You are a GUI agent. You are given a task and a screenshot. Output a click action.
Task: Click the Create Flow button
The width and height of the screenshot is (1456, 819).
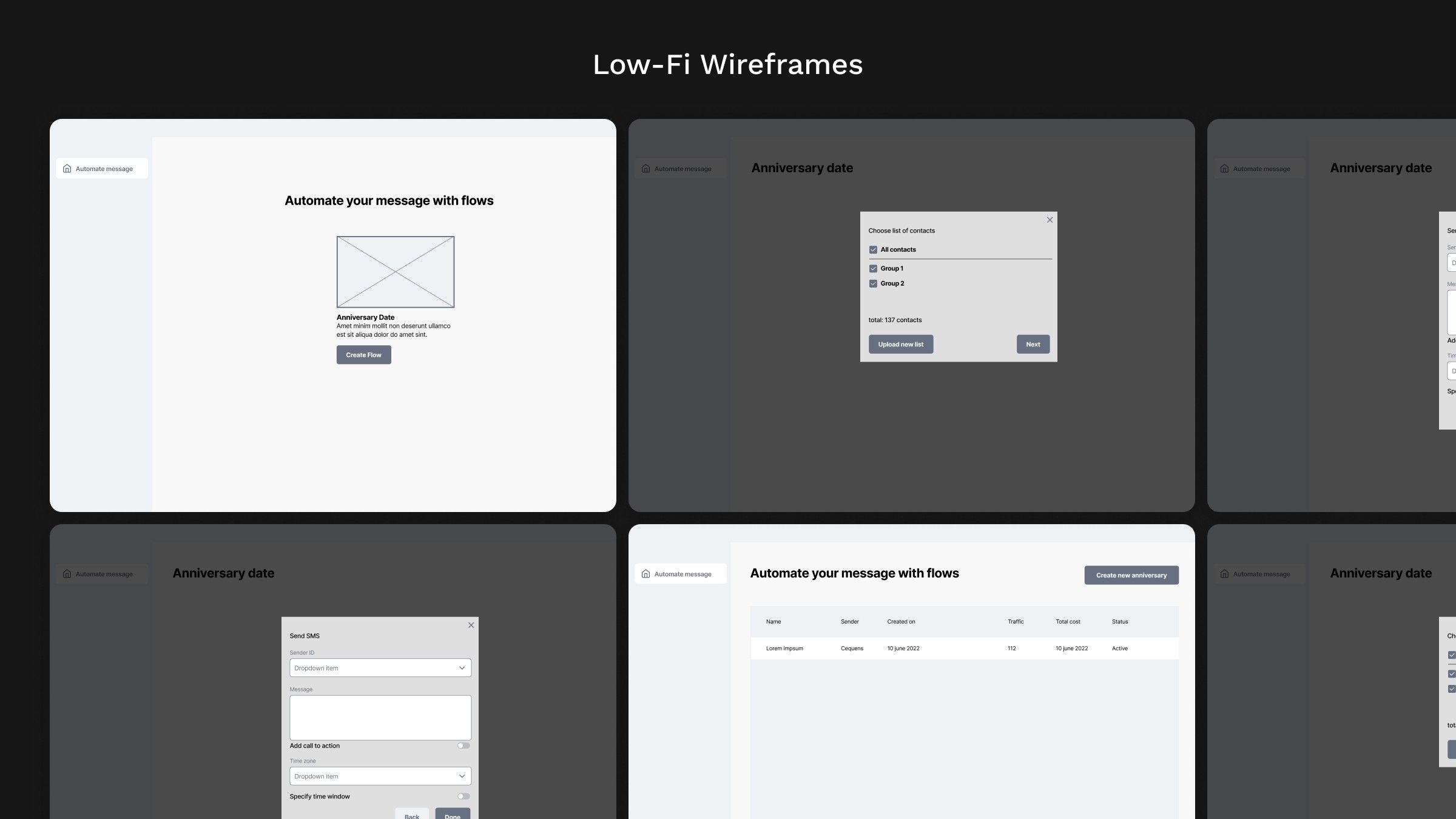(364, 355)
